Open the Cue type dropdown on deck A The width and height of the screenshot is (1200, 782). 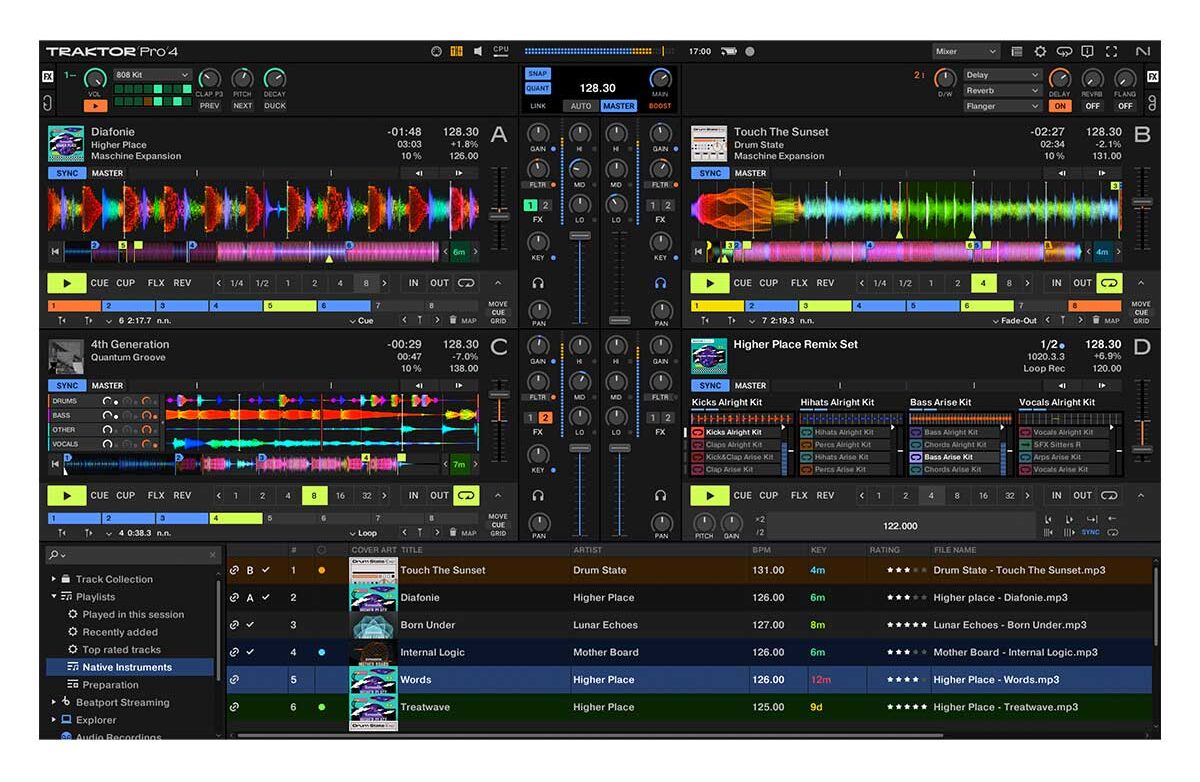362,321
